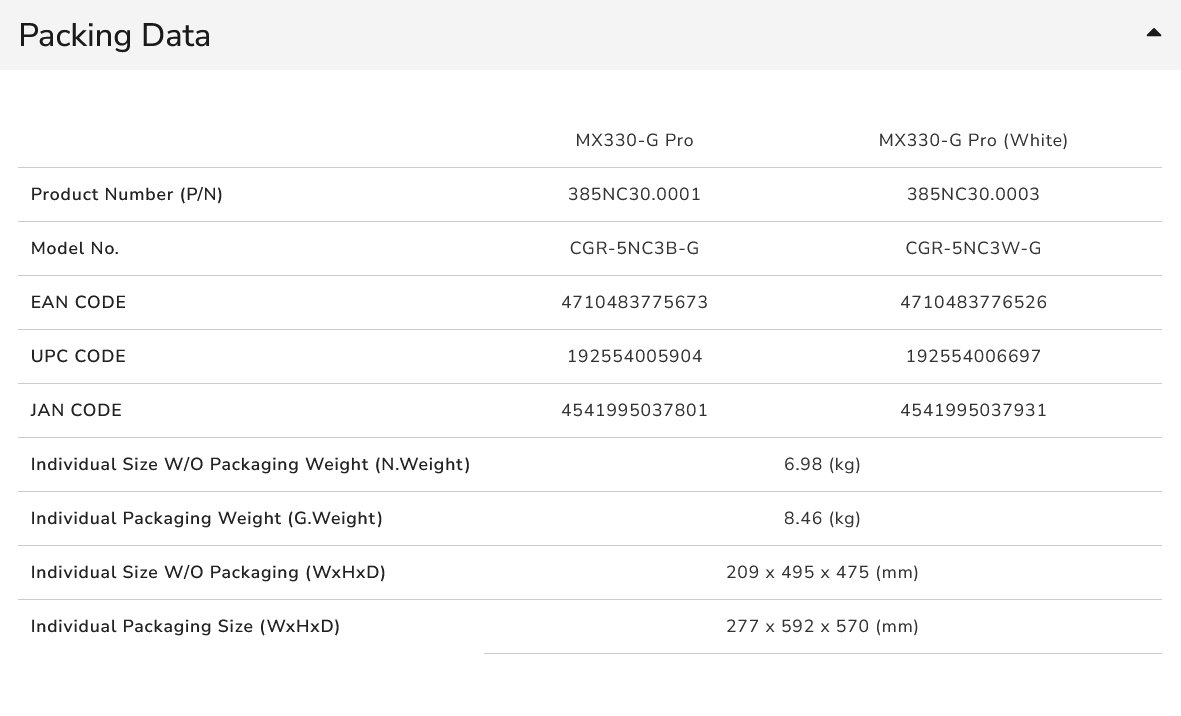Screen dimensions: 1181x716
Task: Select the MX330-G Pro column header
Action: pos(634,141)
